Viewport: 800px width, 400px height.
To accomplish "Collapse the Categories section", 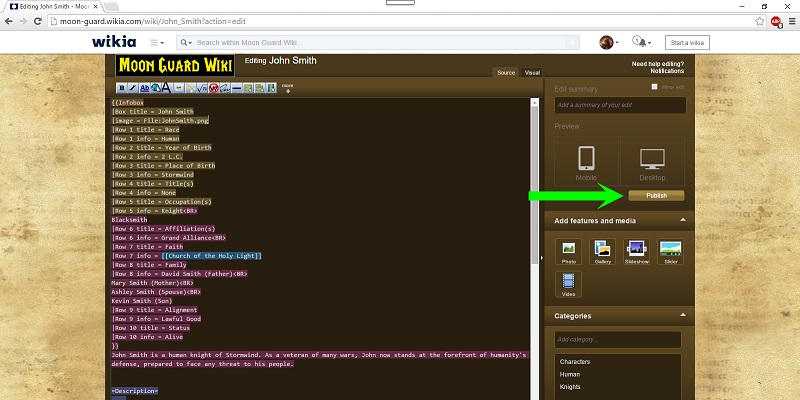I will pyautogui.click(x=683, y=315).
